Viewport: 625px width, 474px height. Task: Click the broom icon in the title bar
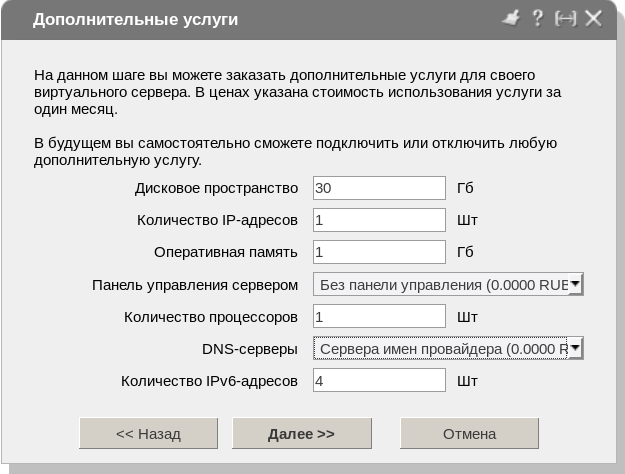pos(511,18)
